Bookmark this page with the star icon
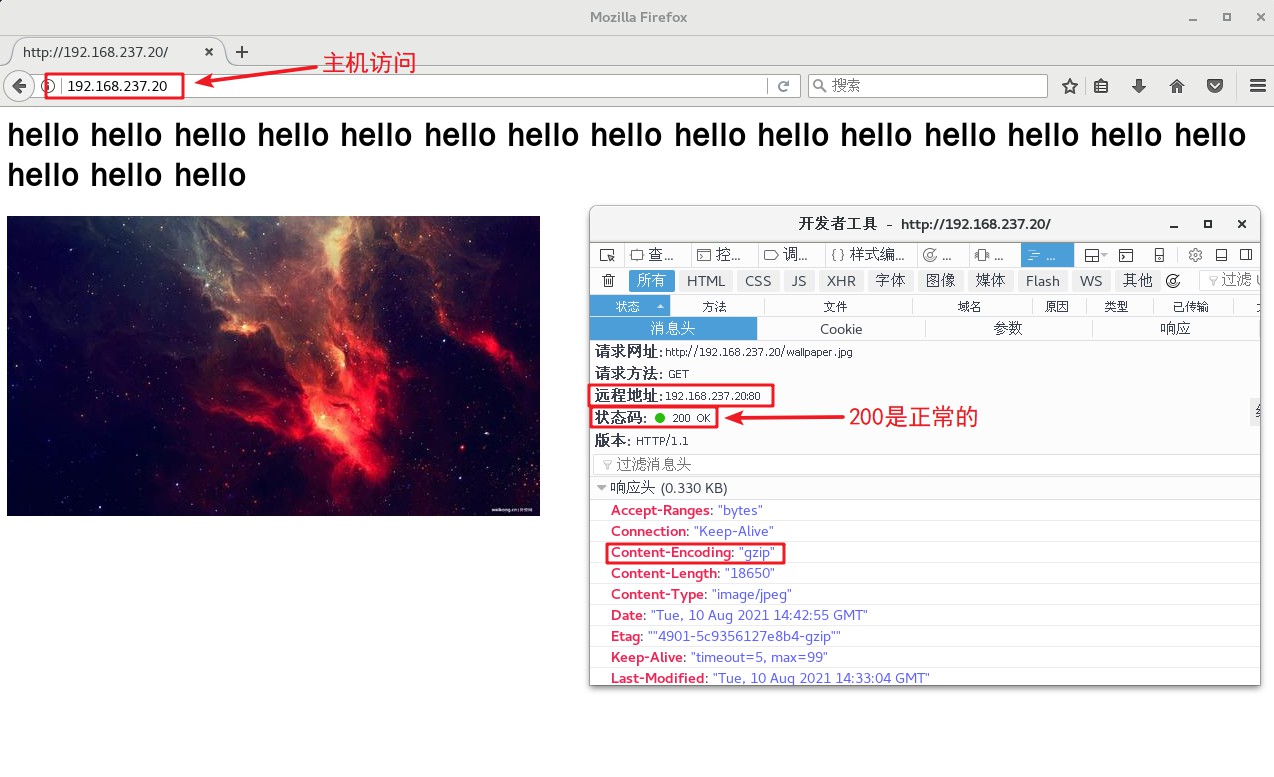The height and width of the screenshot is (777, 1274). pos(1070,86)
